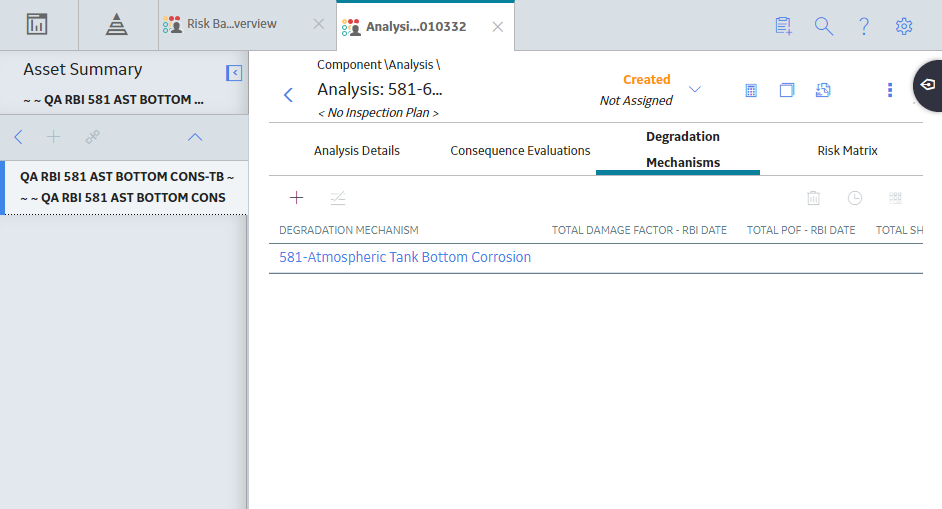Image resolution: width=942 pixels, height=509 pixels.
Task: Sort by Degradation Mechanism column header
Action: pyautogui.click(x=349, y=230)
